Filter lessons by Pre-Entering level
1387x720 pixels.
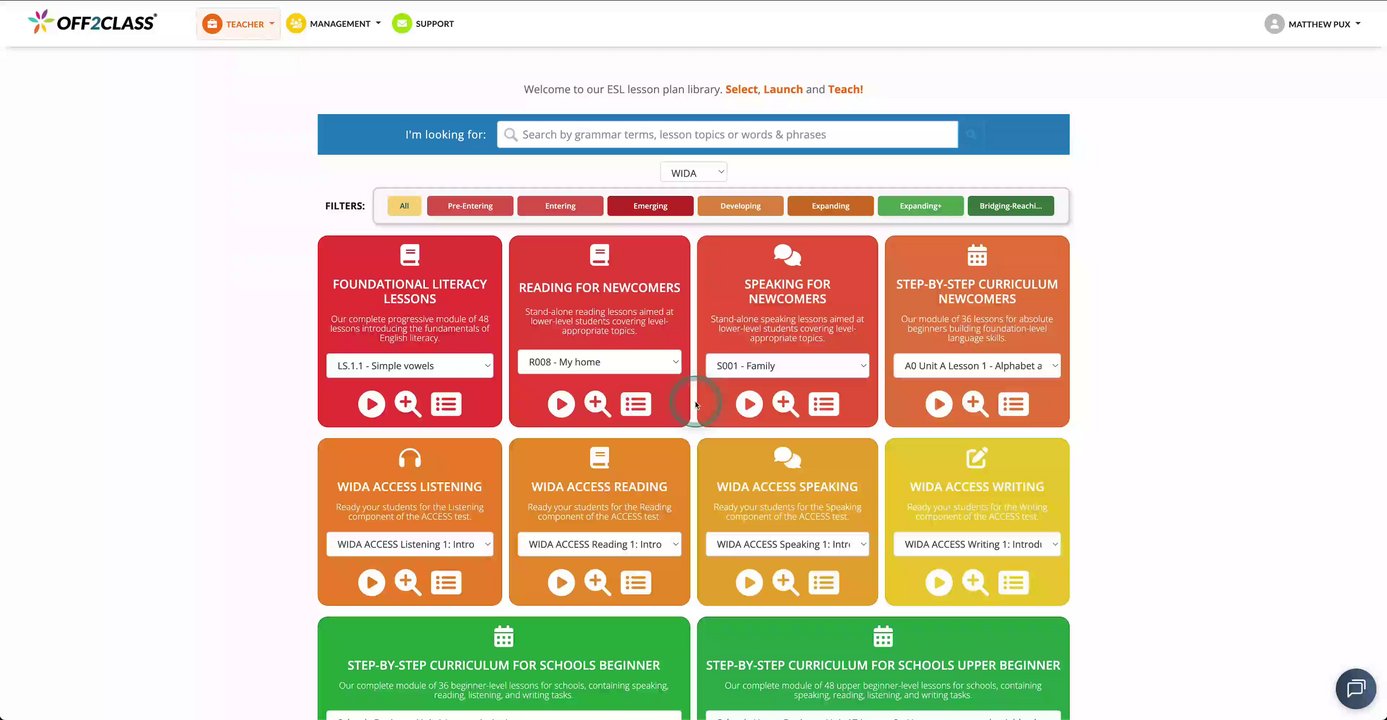470,206
